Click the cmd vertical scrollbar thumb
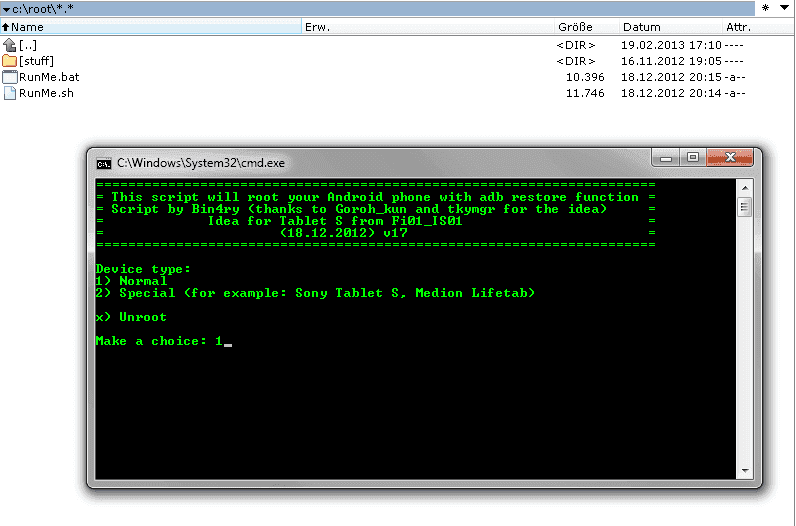796x526 pixels. tap(745, 207)
